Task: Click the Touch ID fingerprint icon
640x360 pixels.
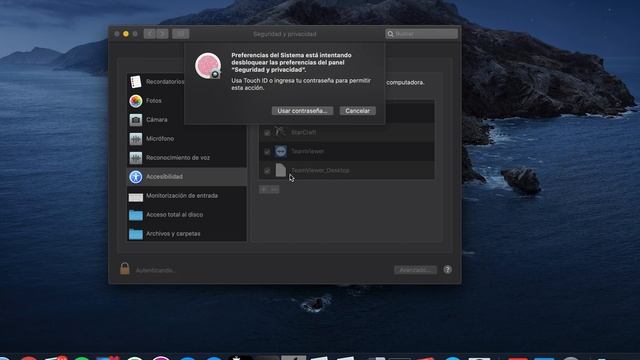Action: click(208, 66)
